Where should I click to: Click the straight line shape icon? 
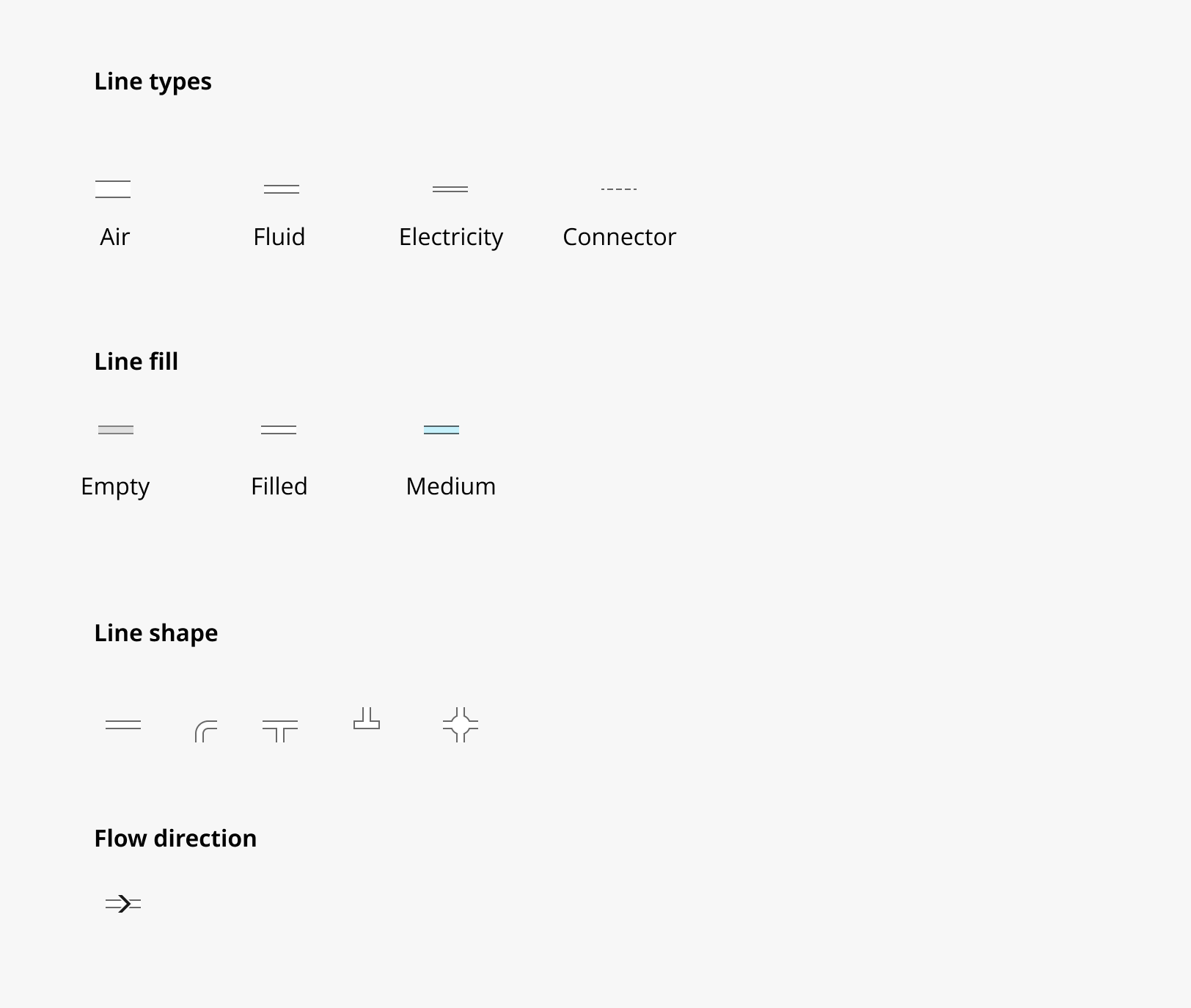[123, 725]
